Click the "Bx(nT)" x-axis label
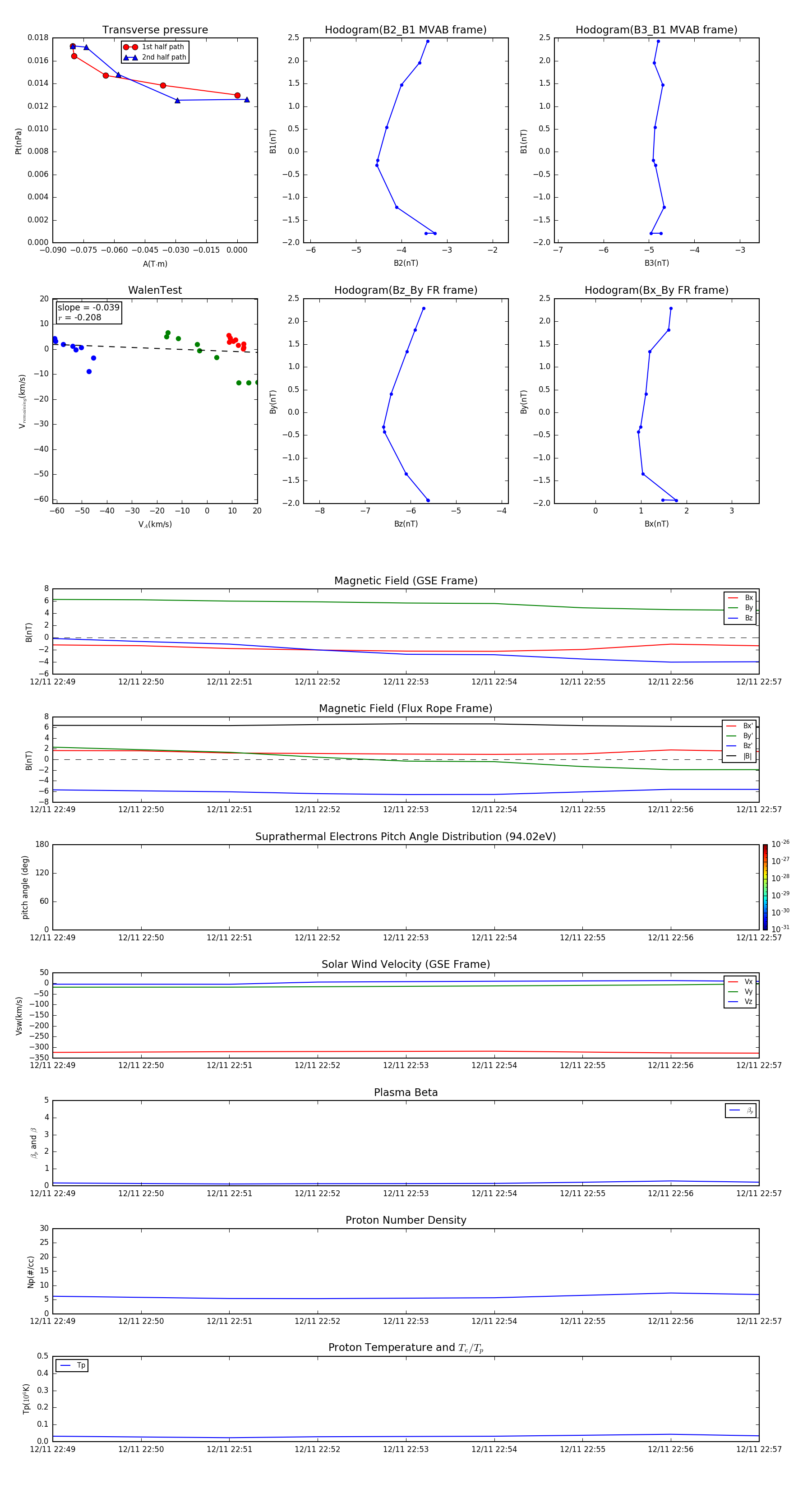 tap(656, 524)
